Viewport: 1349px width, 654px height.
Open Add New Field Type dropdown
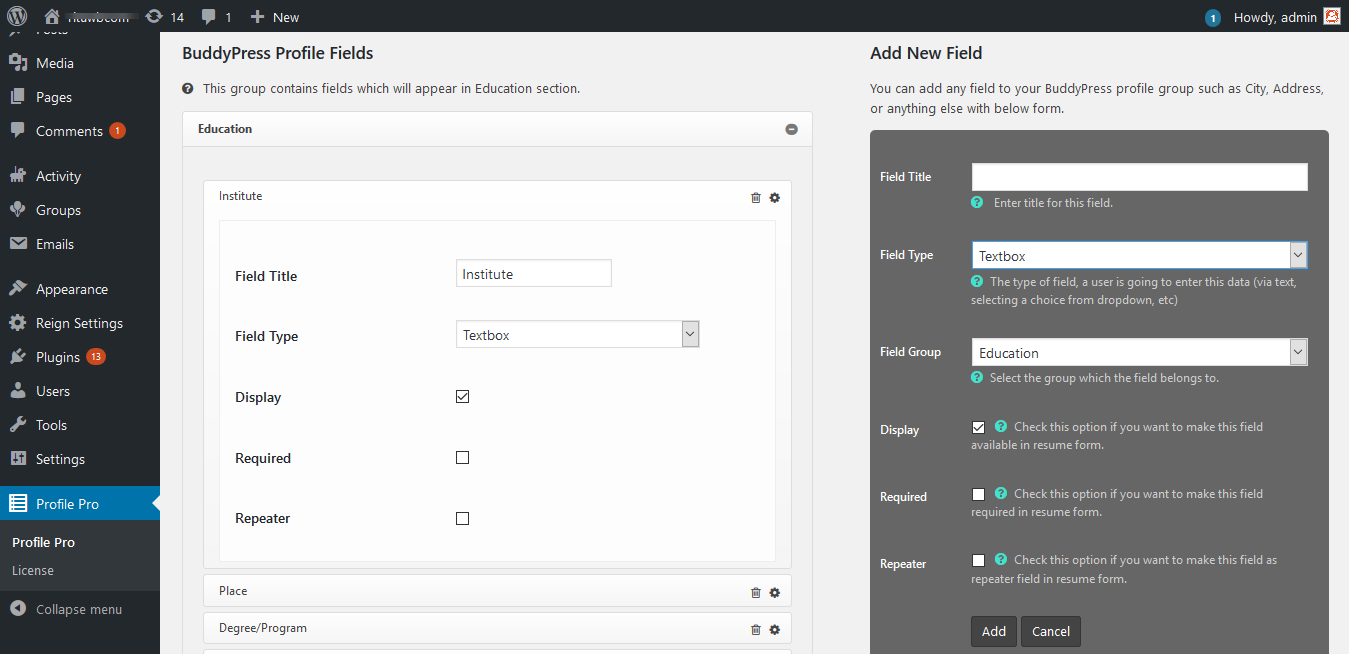click(x=1139, y=255)
